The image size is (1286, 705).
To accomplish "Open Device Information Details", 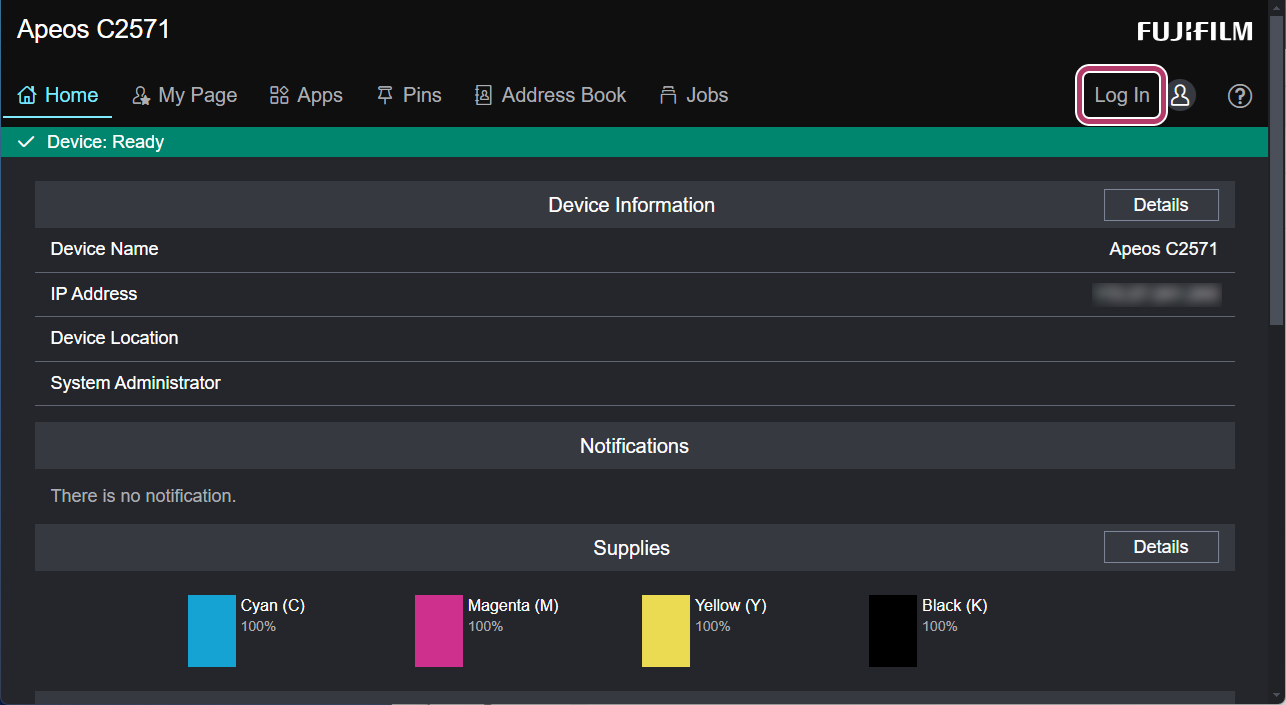I will 1161,205.
